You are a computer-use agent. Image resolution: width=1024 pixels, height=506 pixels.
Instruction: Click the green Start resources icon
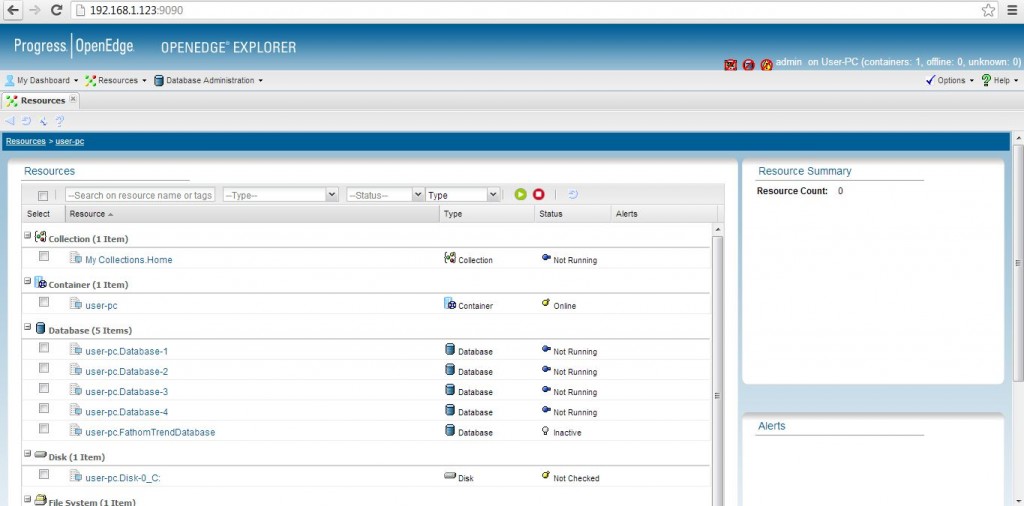pyautogui.click(x=520, y=195)
